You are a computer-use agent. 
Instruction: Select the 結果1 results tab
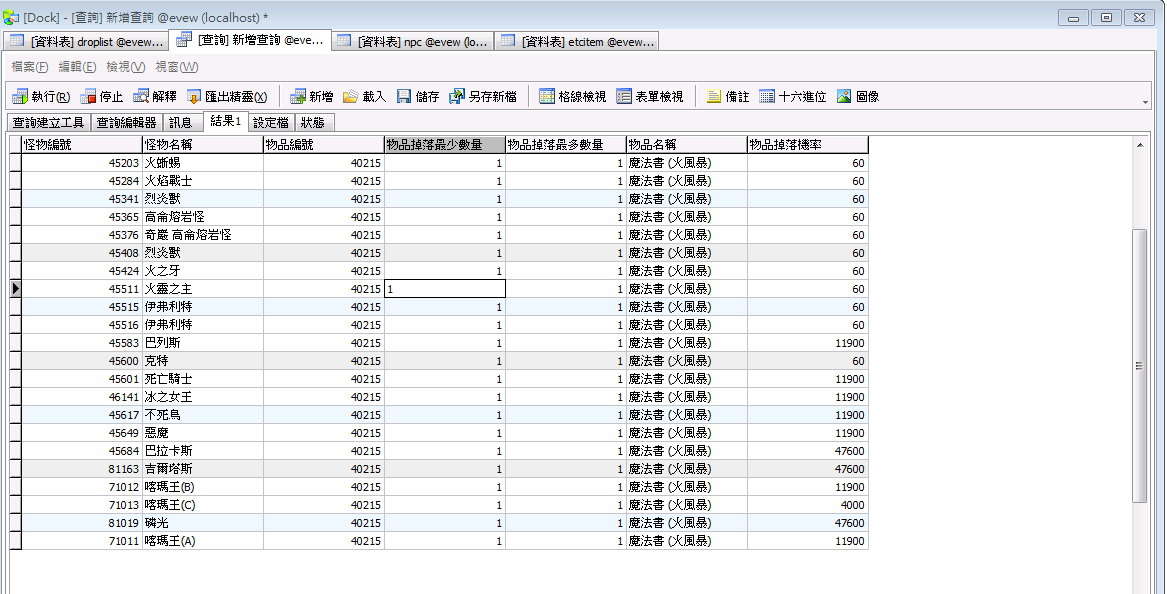pos(226,121)
